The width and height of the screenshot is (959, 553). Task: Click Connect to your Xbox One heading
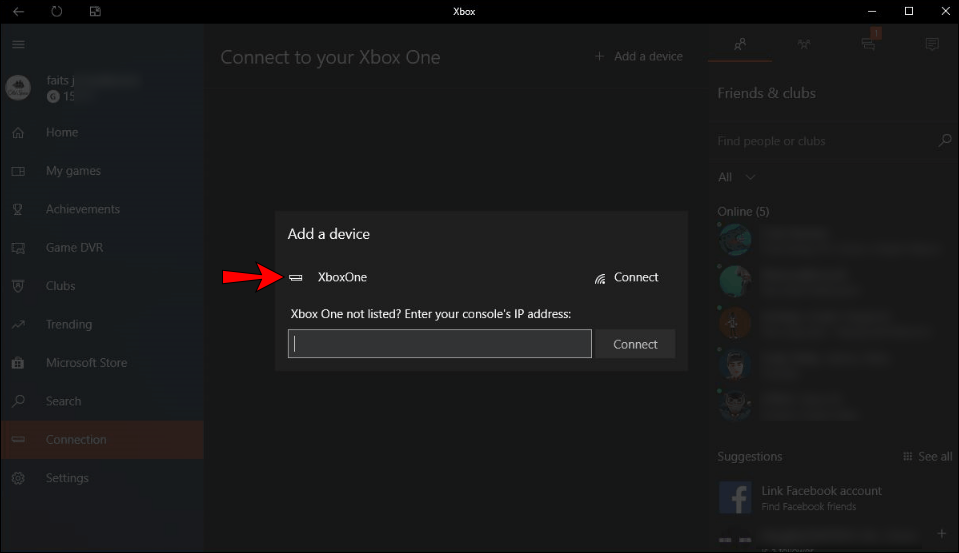click(330, 57)
